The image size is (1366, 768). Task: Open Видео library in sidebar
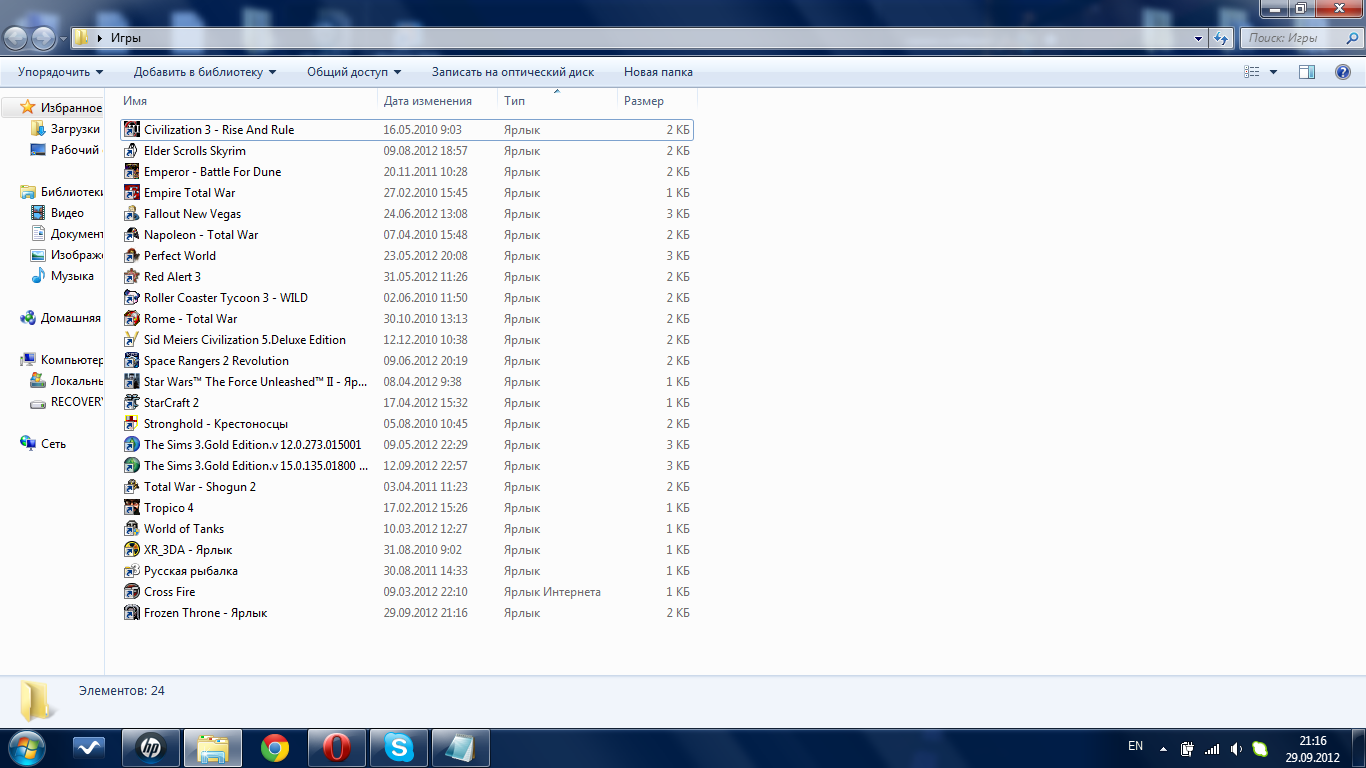point(58,213)
